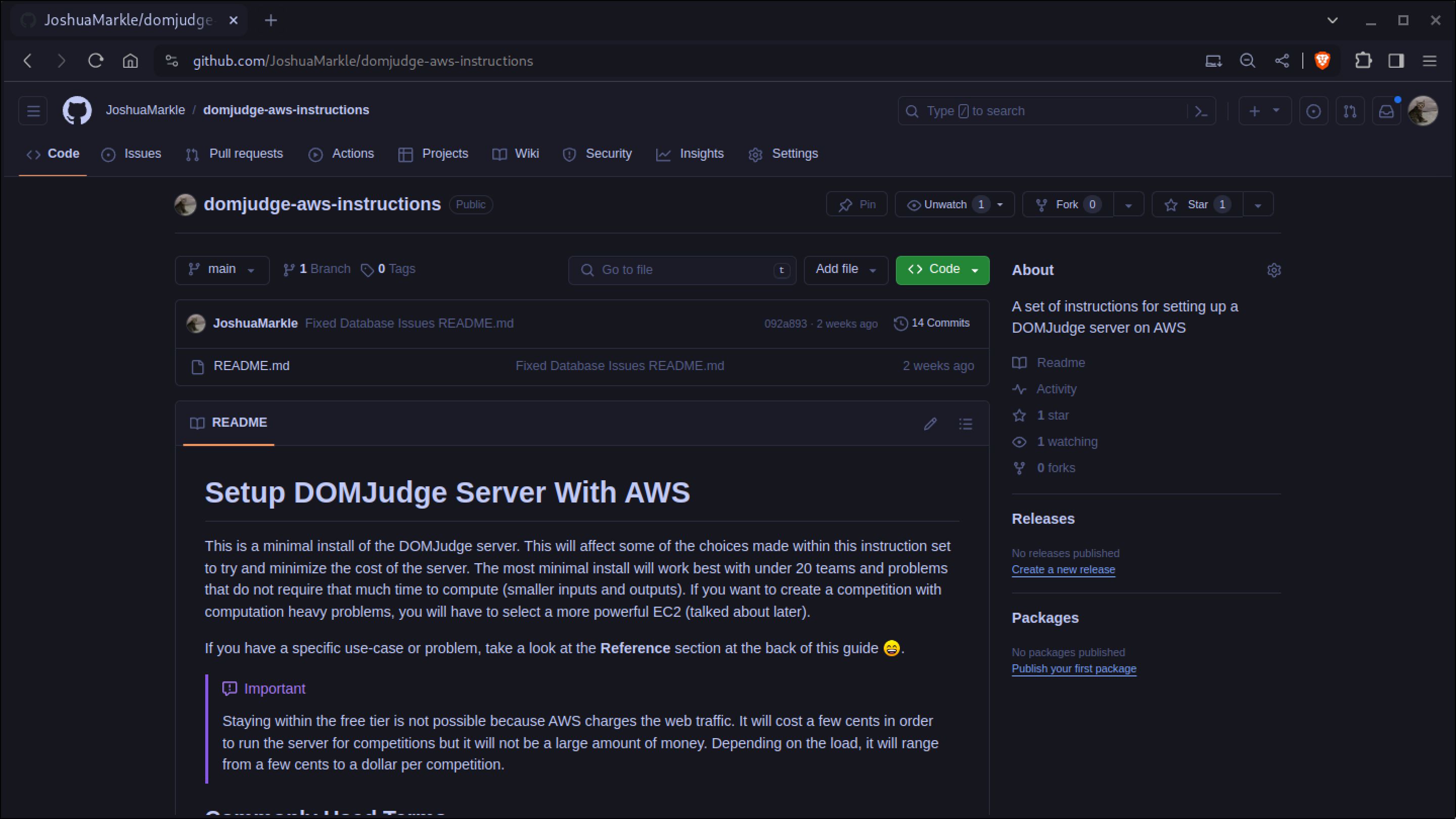Screen dimensions: 1456x819
Task: Open the JoshuaMarkle breadcrumb link
Action: [x=145, y=110]
